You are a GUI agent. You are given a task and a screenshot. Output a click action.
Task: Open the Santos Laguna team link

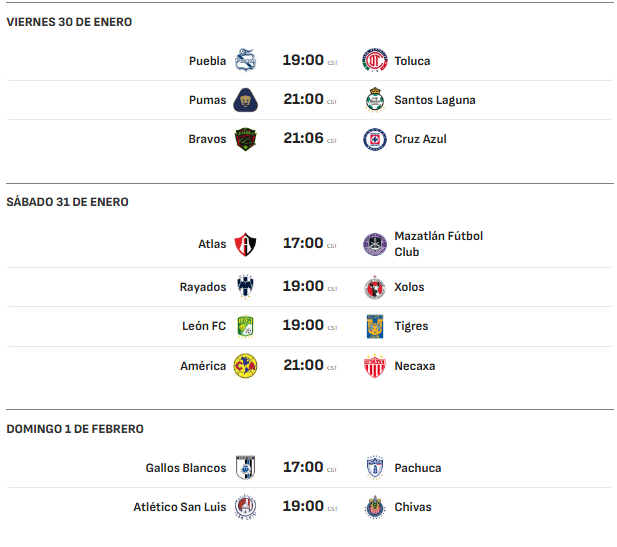pos(434,100)
